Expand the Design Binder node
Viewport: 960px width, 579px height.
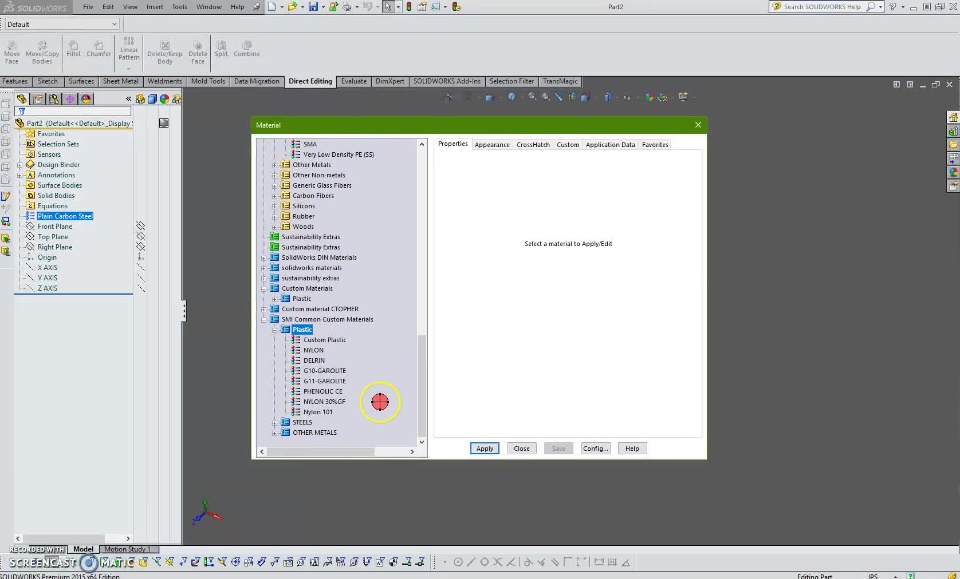[x=20, y=165]
